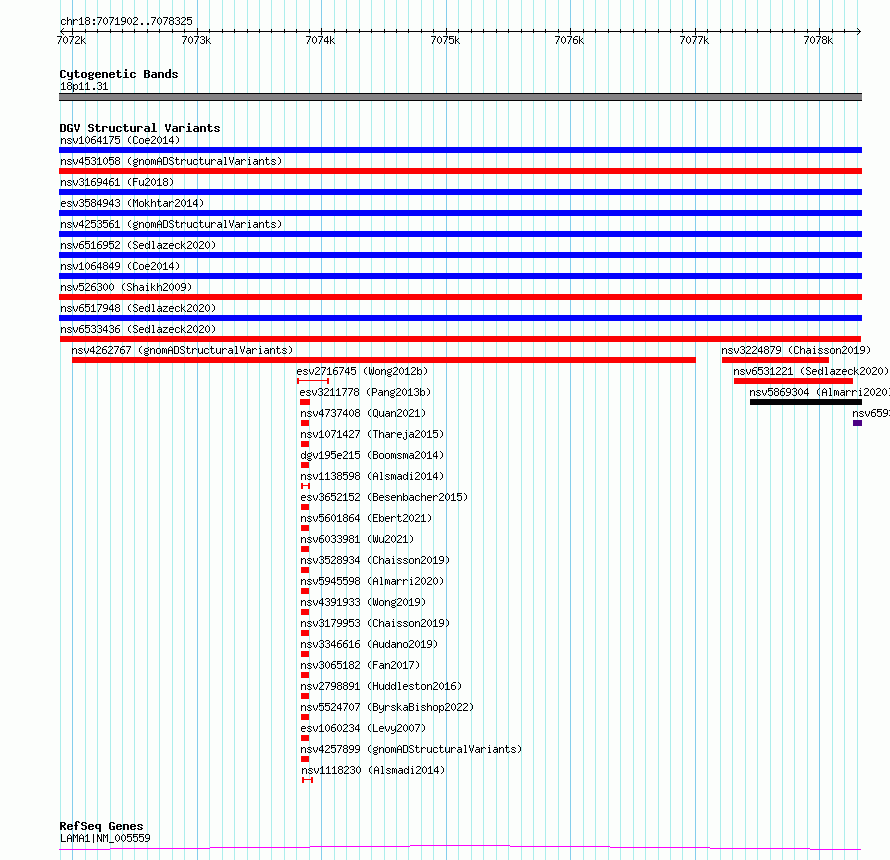This screenshot has width=890, height=860.
Task: Click the red bar for nsv4531058
Action: coord(460,171)
